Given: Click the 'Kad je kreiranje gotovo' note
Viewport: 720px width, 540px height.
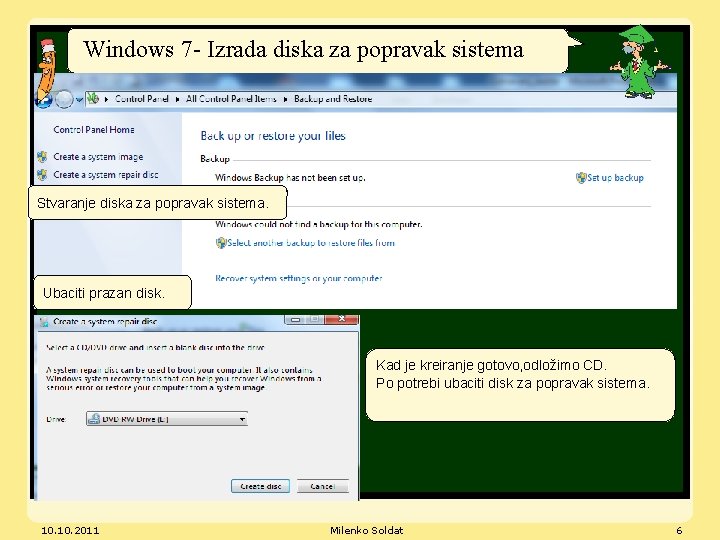Looking at the screenshot, I should [520, 385].
